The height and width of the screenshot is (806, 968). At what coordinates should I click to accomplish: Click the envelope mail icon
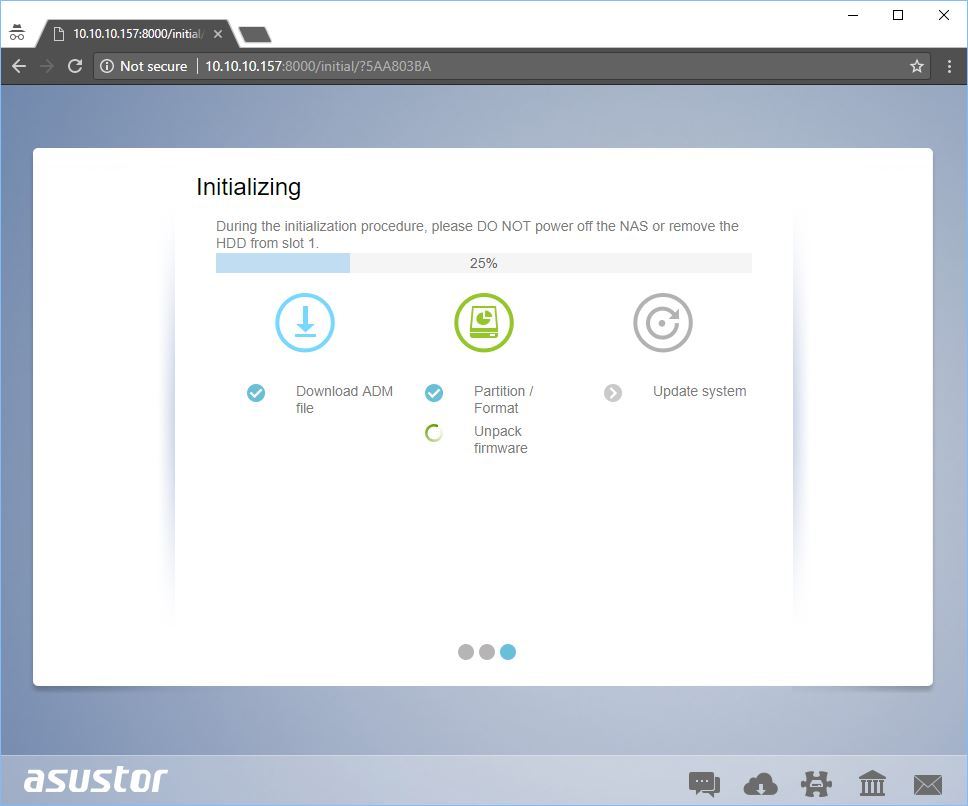928,784
